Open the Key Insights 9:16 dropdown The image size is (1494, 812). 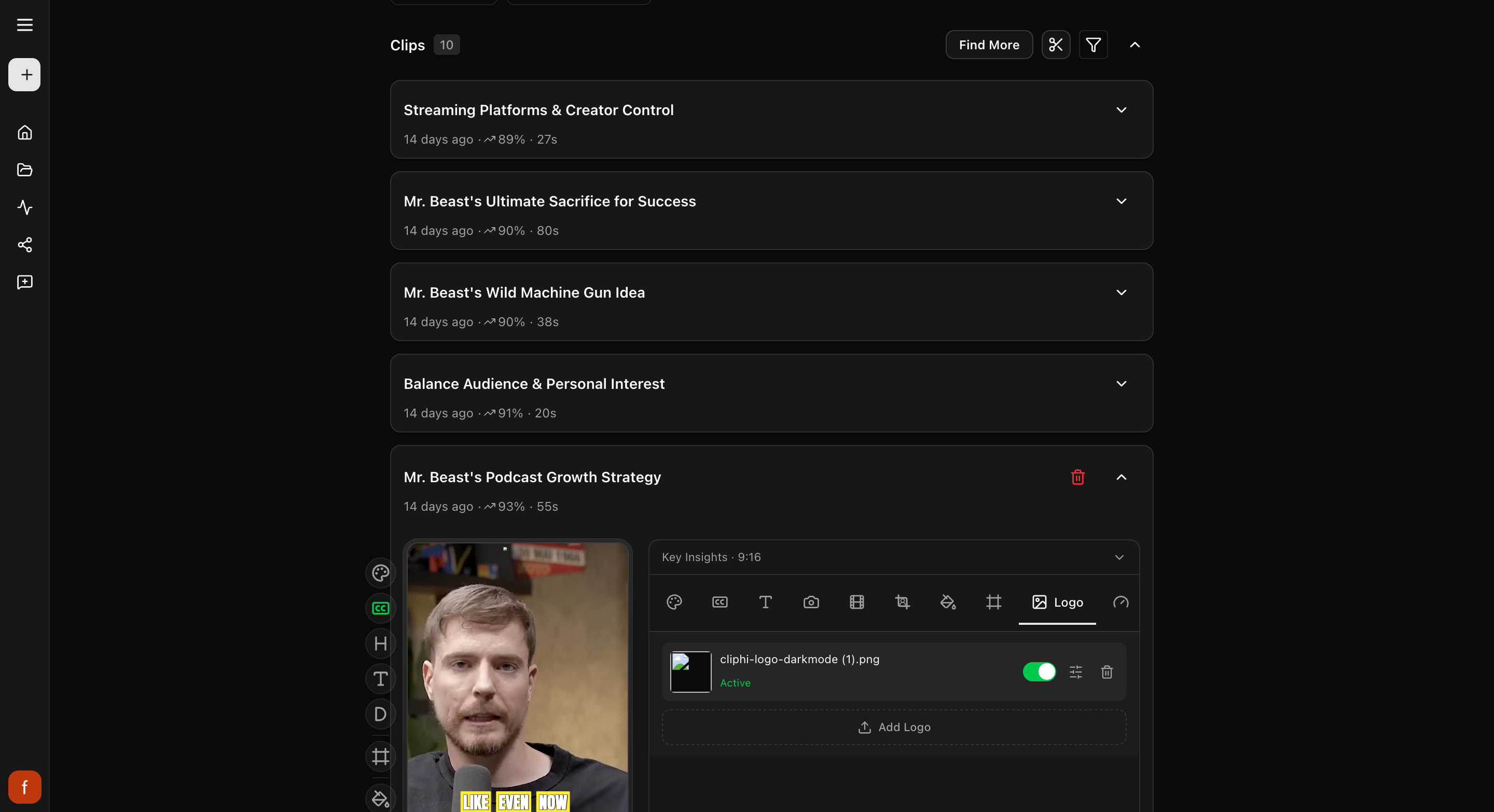pyautogui.click(x=894, y=557)
